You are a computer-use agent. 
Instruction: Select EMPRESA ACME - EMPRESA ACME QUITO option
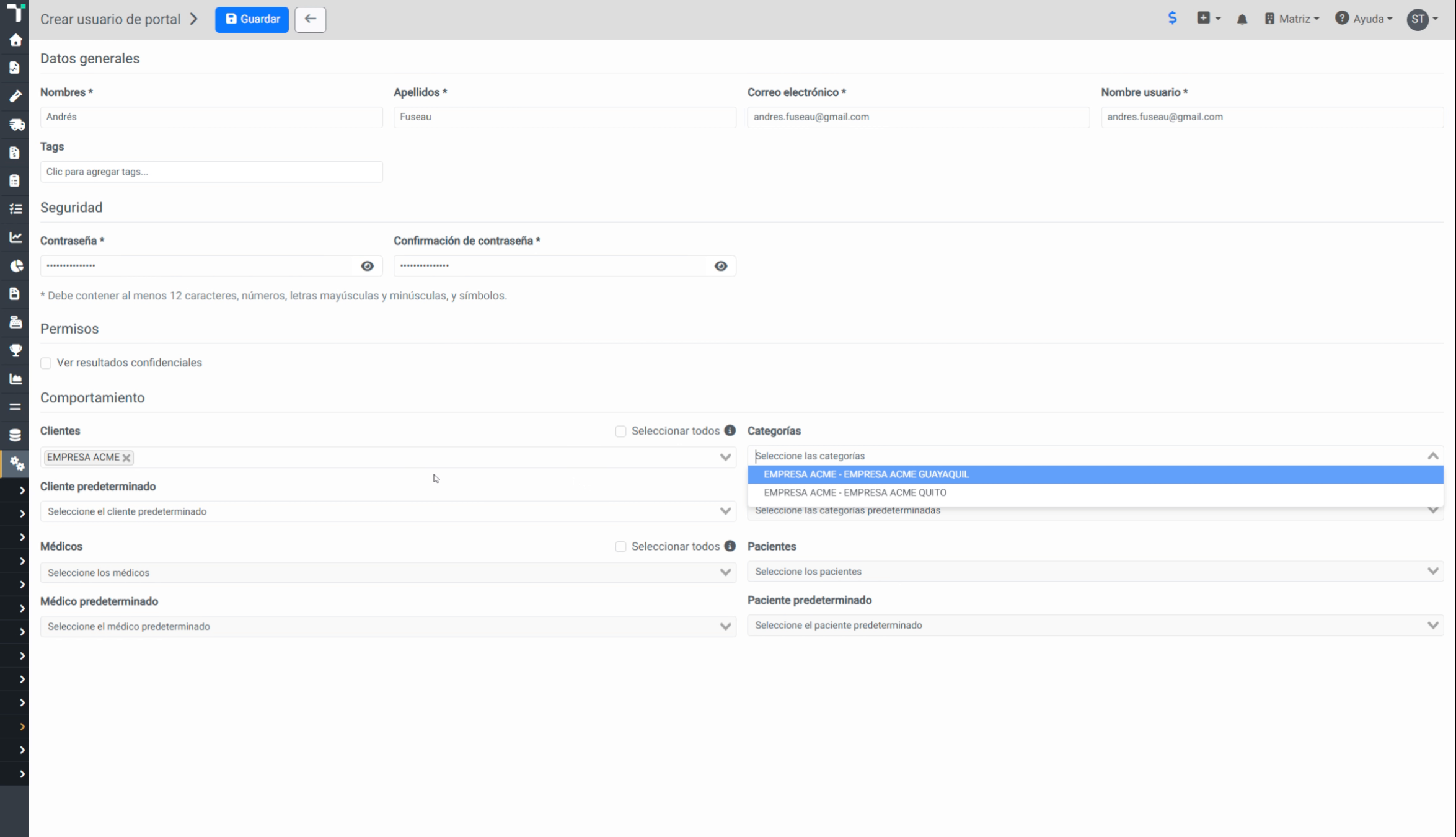[x=1095, y=492]
